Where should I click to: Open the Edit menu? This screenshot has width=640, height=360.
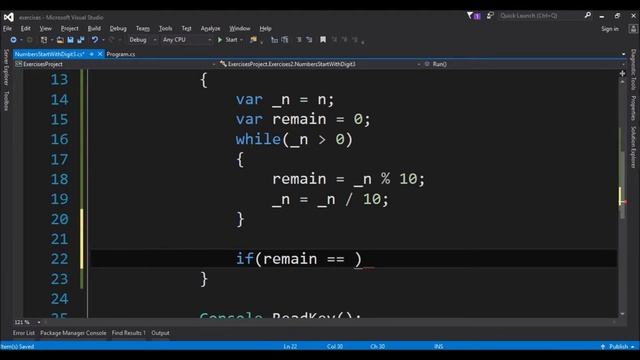coord(26,29)
